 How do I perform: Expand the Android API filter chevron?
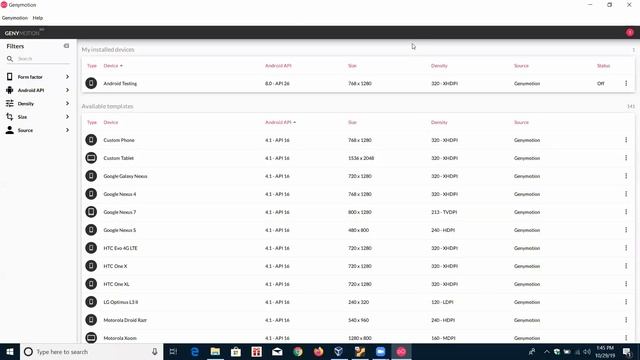pyautogui.click(x=67, y=90)
